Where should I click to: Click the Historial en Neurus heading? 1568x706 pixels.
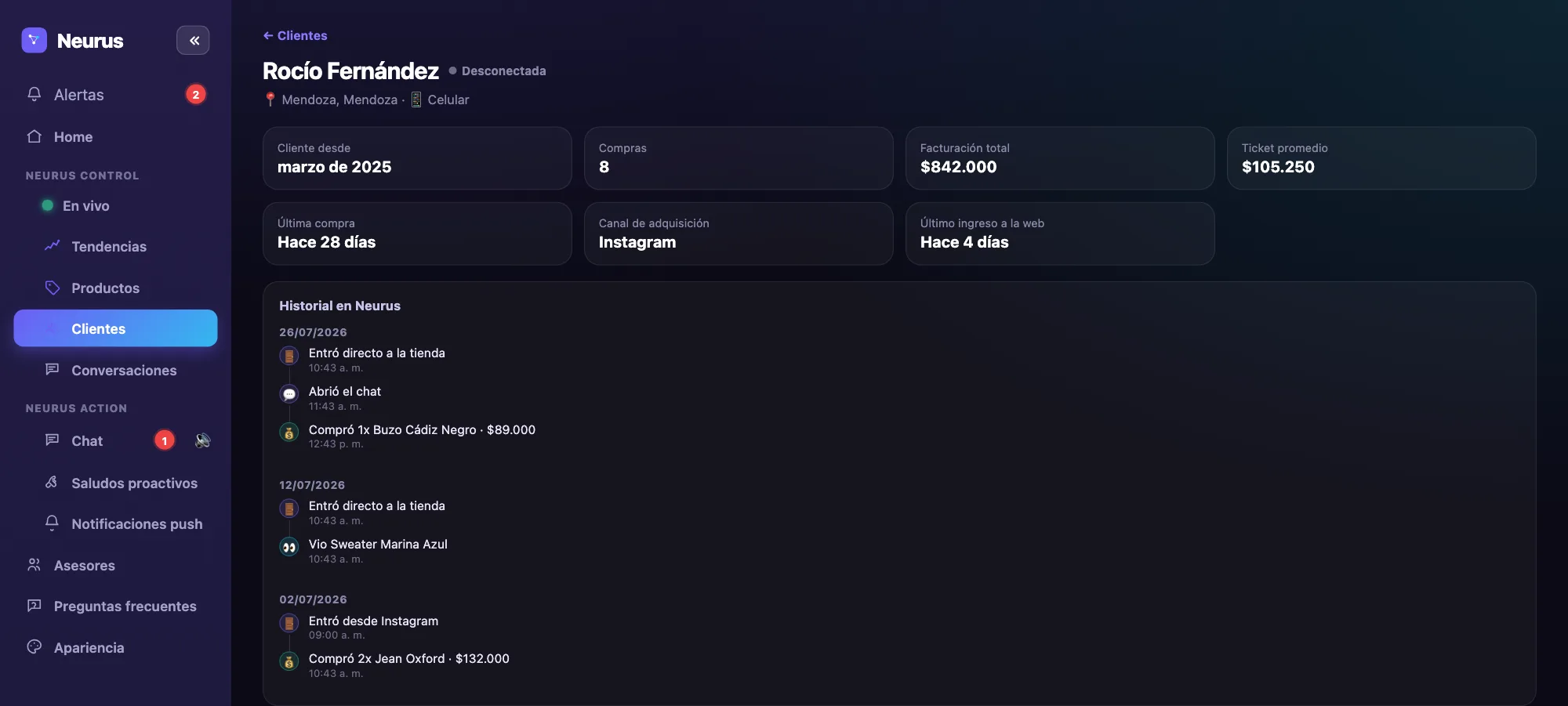[x=339, y=306]
